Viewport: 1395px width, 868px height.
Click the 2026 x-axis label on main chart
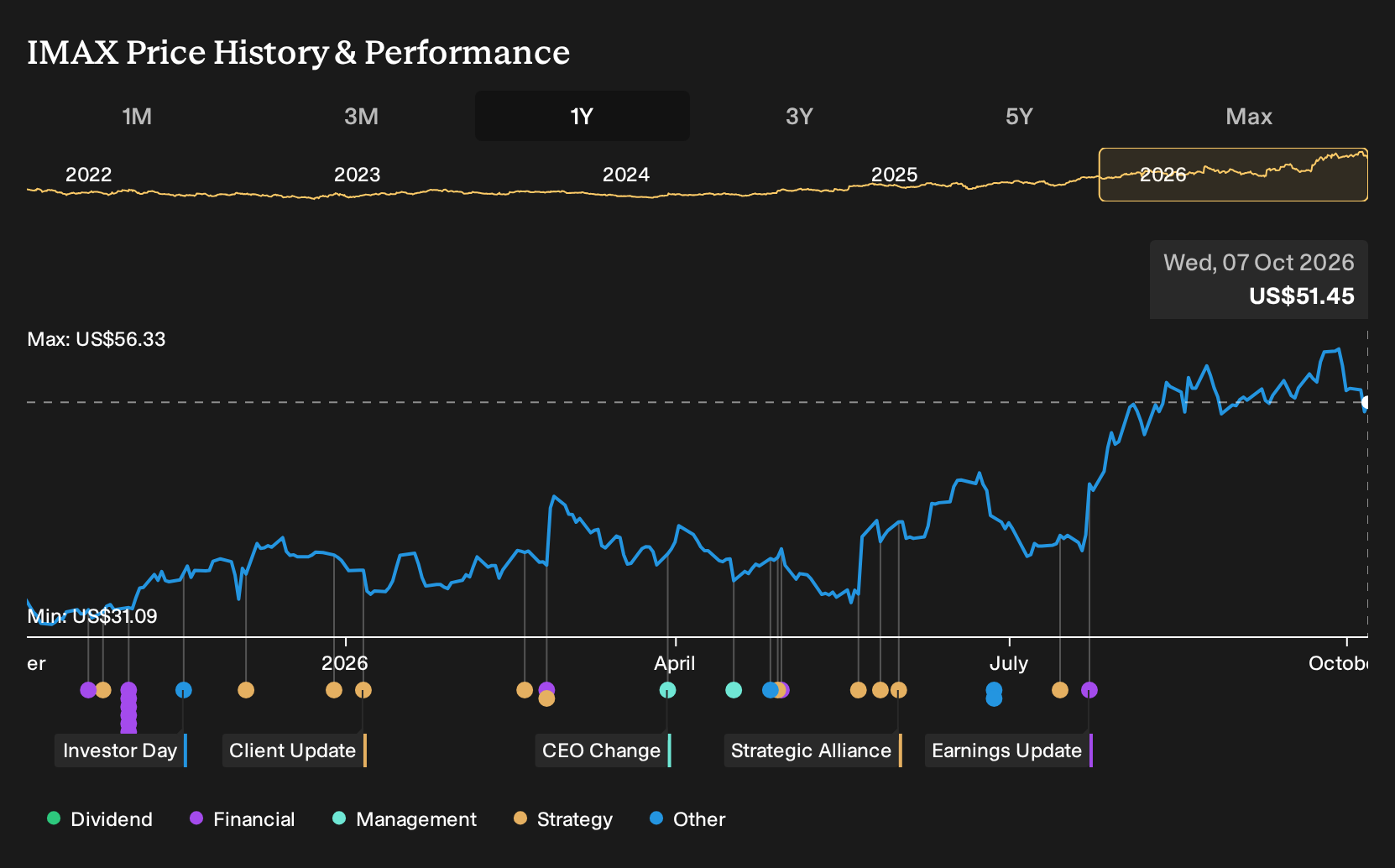click(x=345, y=663)
